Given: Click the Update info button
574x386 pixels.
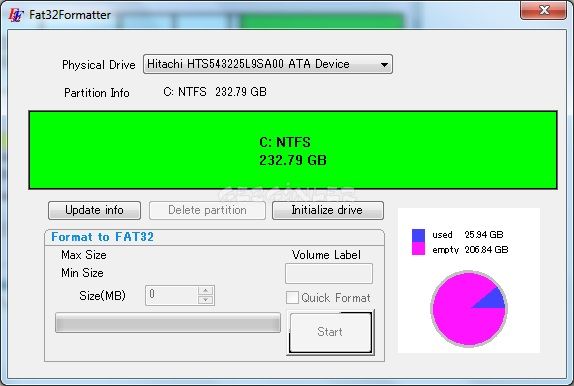Looking at the screenshot, I should pos(94,210).
